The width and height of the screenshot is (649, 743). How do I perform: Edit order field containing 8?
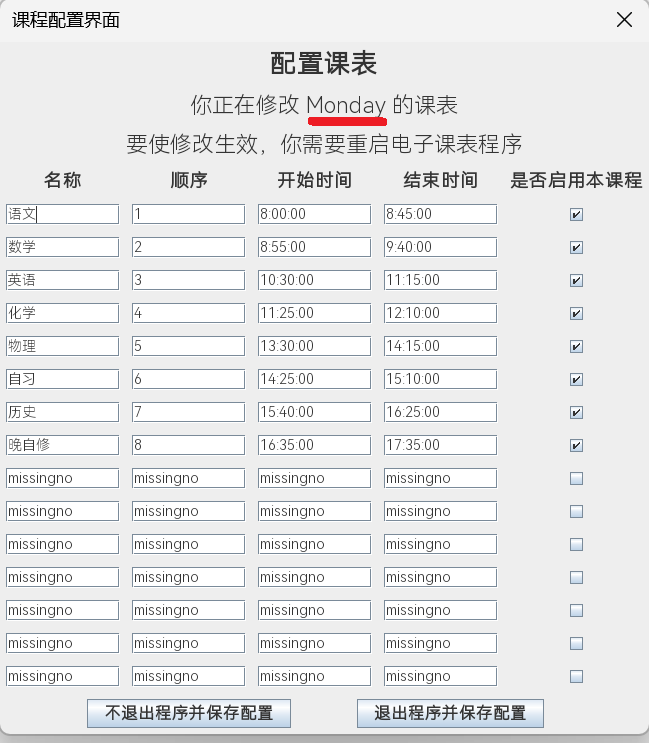[189, 445]
